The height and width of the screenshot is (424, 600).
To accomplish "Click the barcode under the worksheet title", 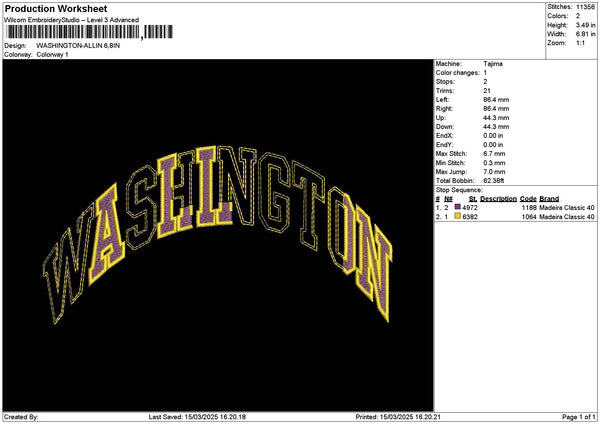I will click(x=90, y=32).
